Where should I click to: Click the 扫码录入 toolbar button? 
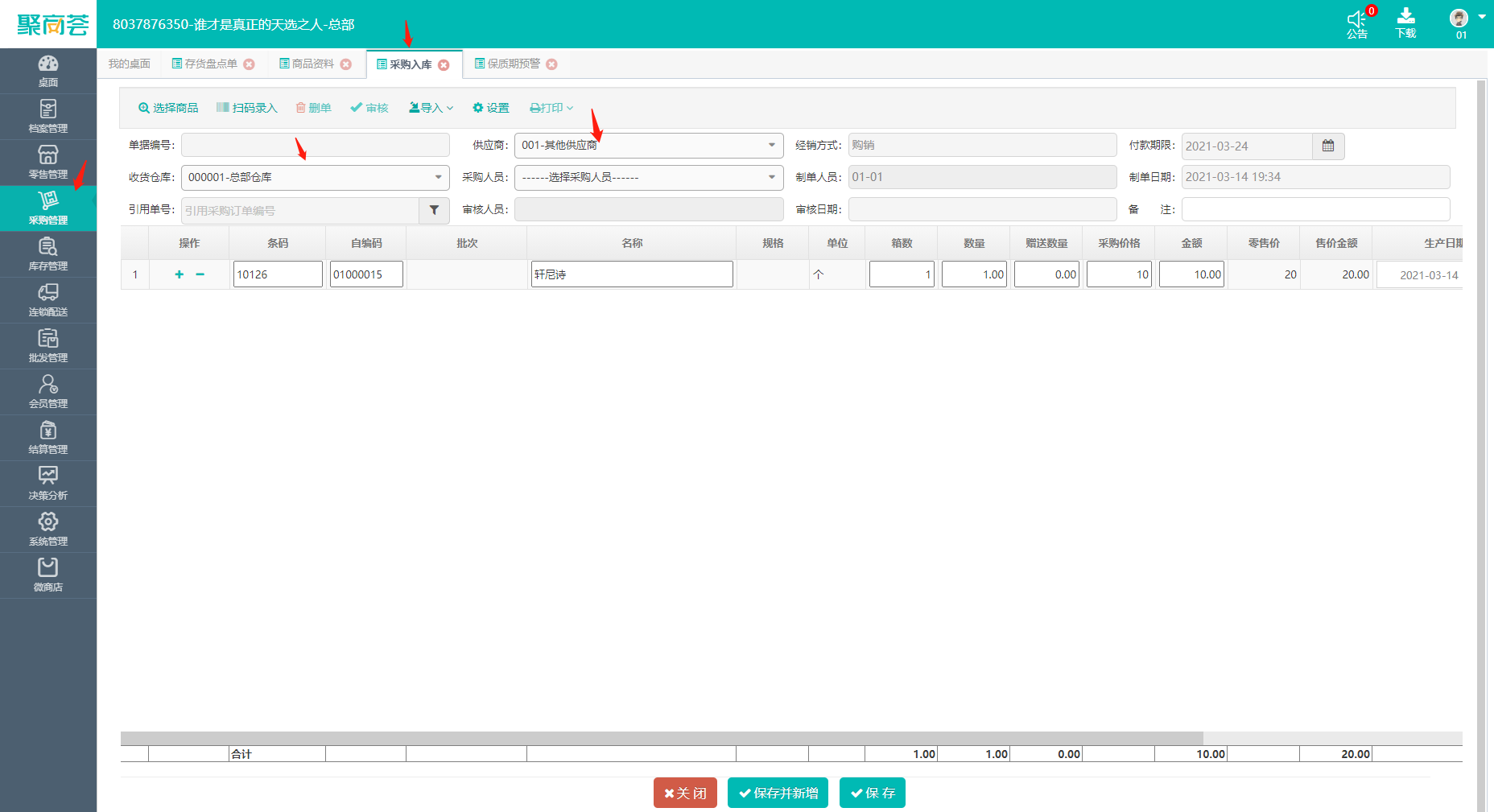click(246, 108)
